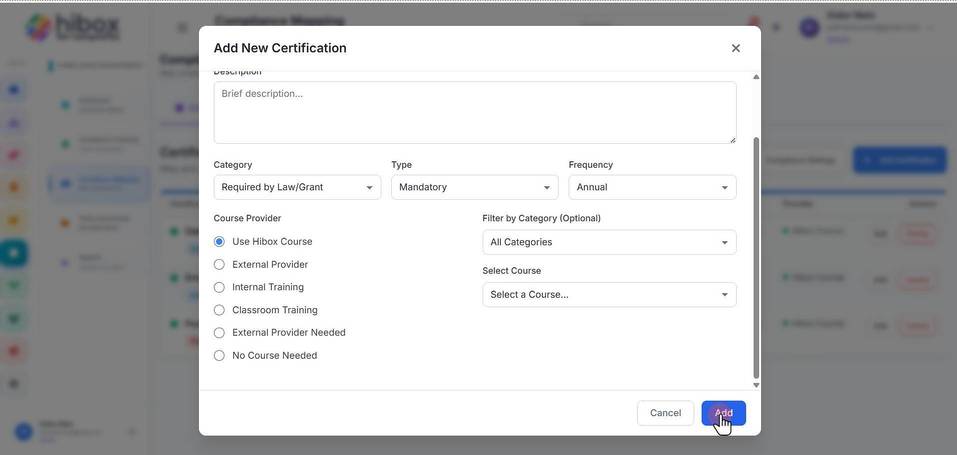Screen dimensions: 957x455
Task: Open the Select a Course dropdown
Action: (x=609, y=295)
